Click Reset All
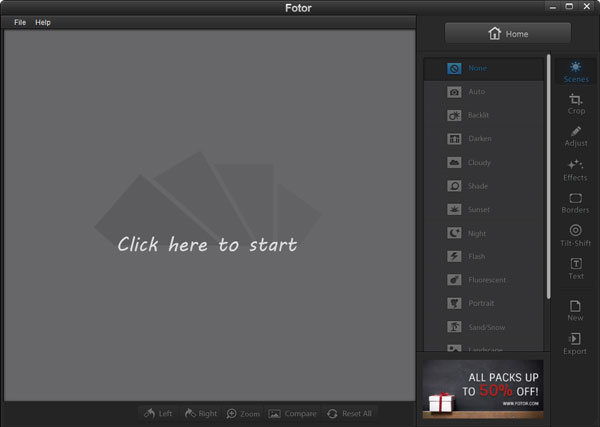Screen dimensions: 600x427 (x=348, y=413)
